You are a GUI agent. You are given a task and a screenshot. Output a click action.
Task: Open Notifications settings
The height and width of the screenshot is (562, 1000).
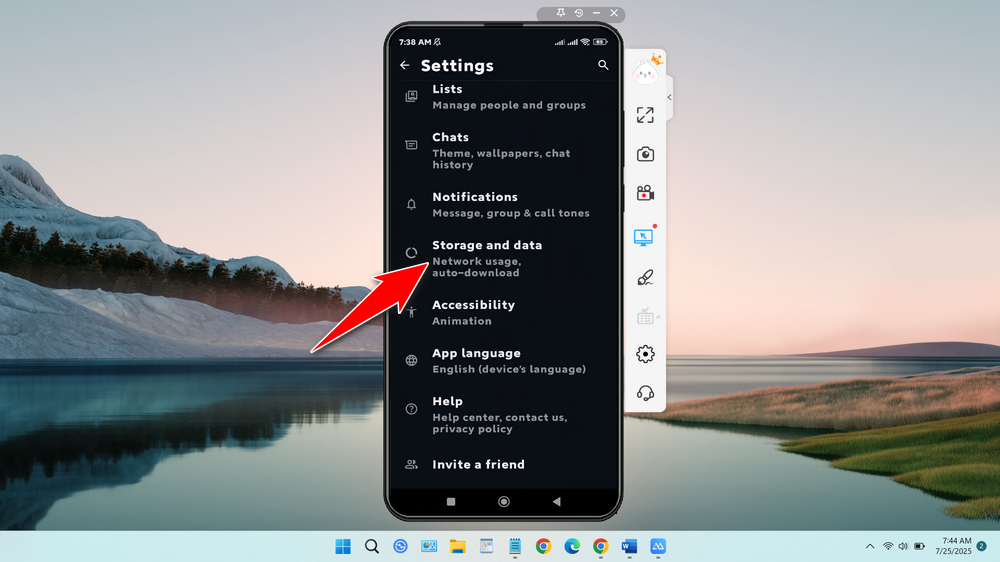[504, 204]
